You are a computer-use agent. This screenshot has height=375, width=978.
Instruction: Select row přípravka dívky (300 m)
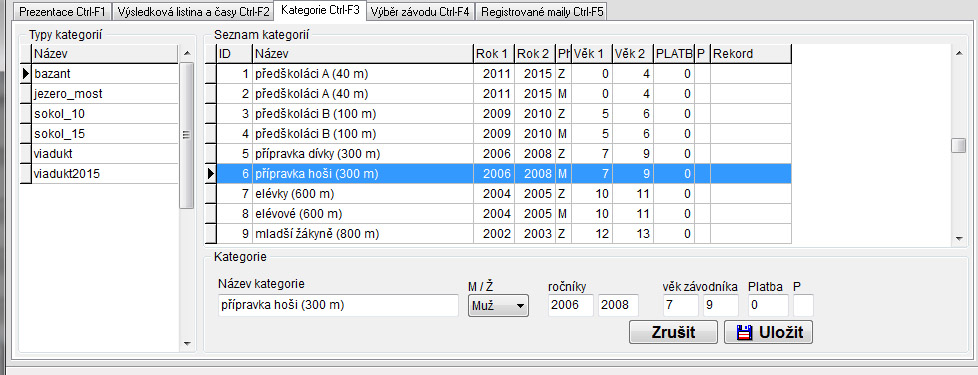(503, 153)
